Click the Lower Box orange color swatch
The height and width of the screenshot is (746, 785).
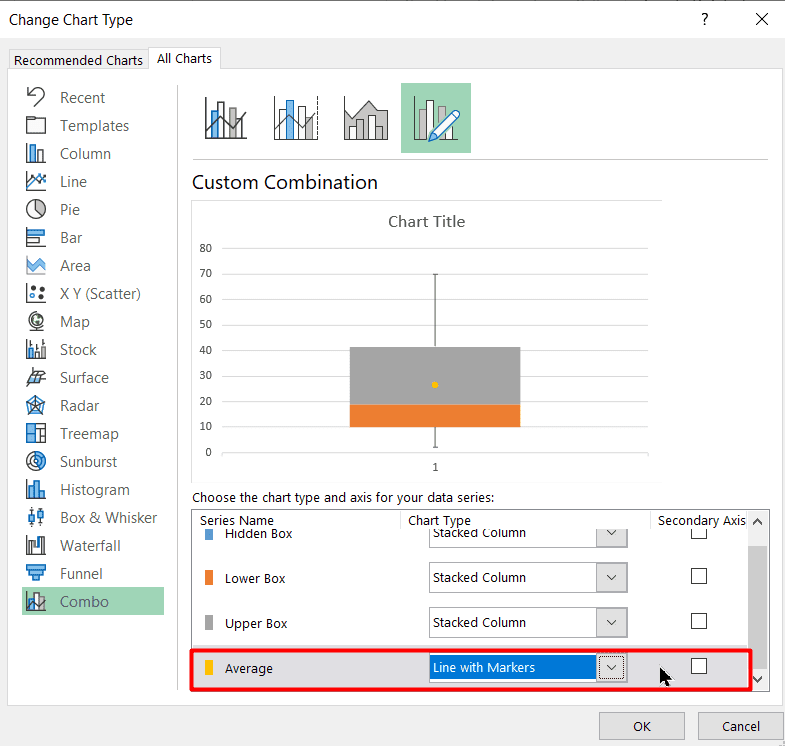(x=209, y=578)
